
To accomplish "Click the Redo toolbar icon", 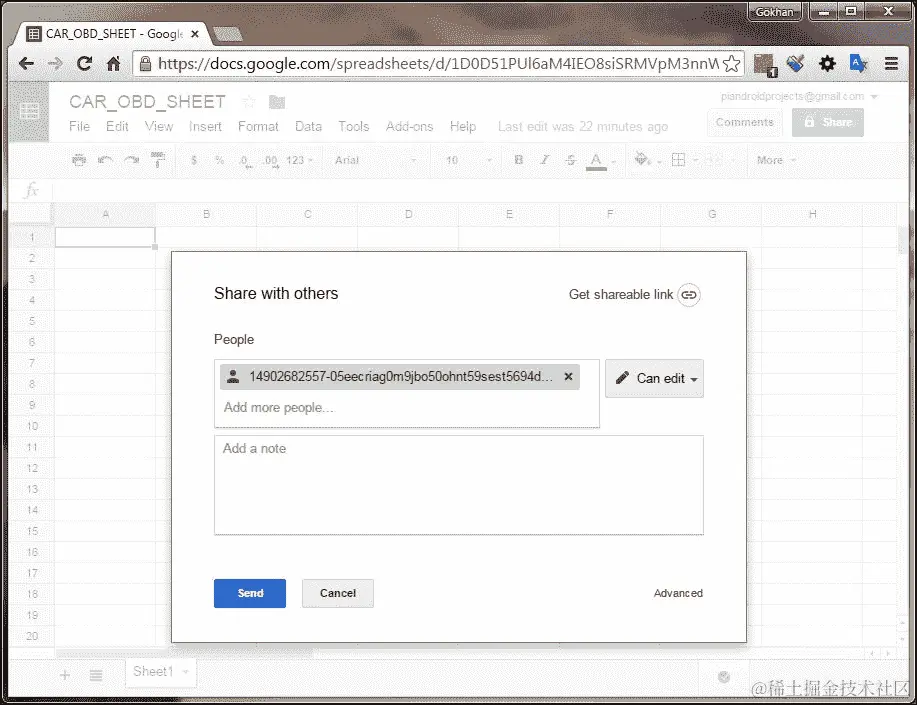I will coord(132,160).
